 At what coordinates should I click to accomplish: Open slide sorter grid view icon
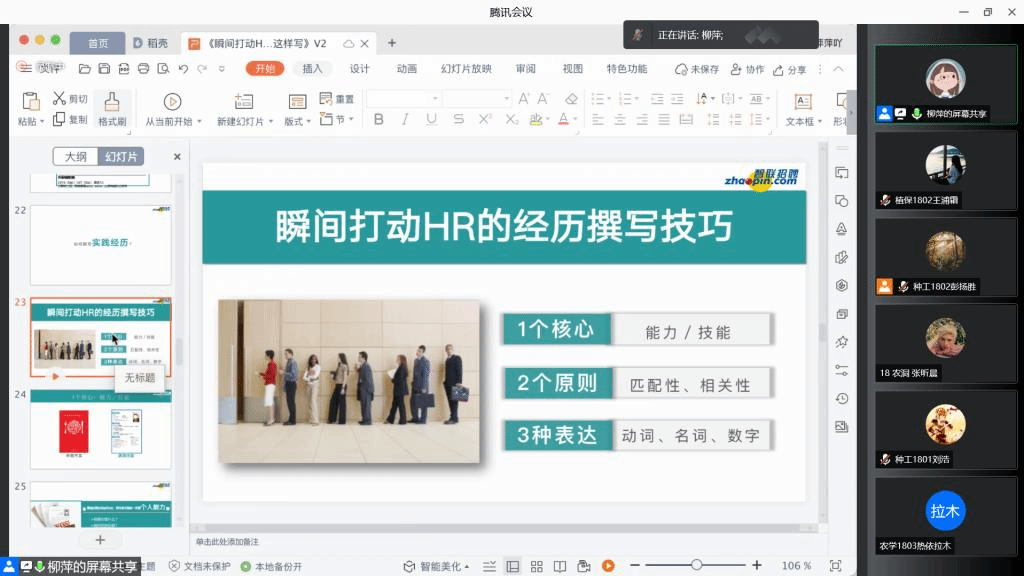click(x=537, y=566)
